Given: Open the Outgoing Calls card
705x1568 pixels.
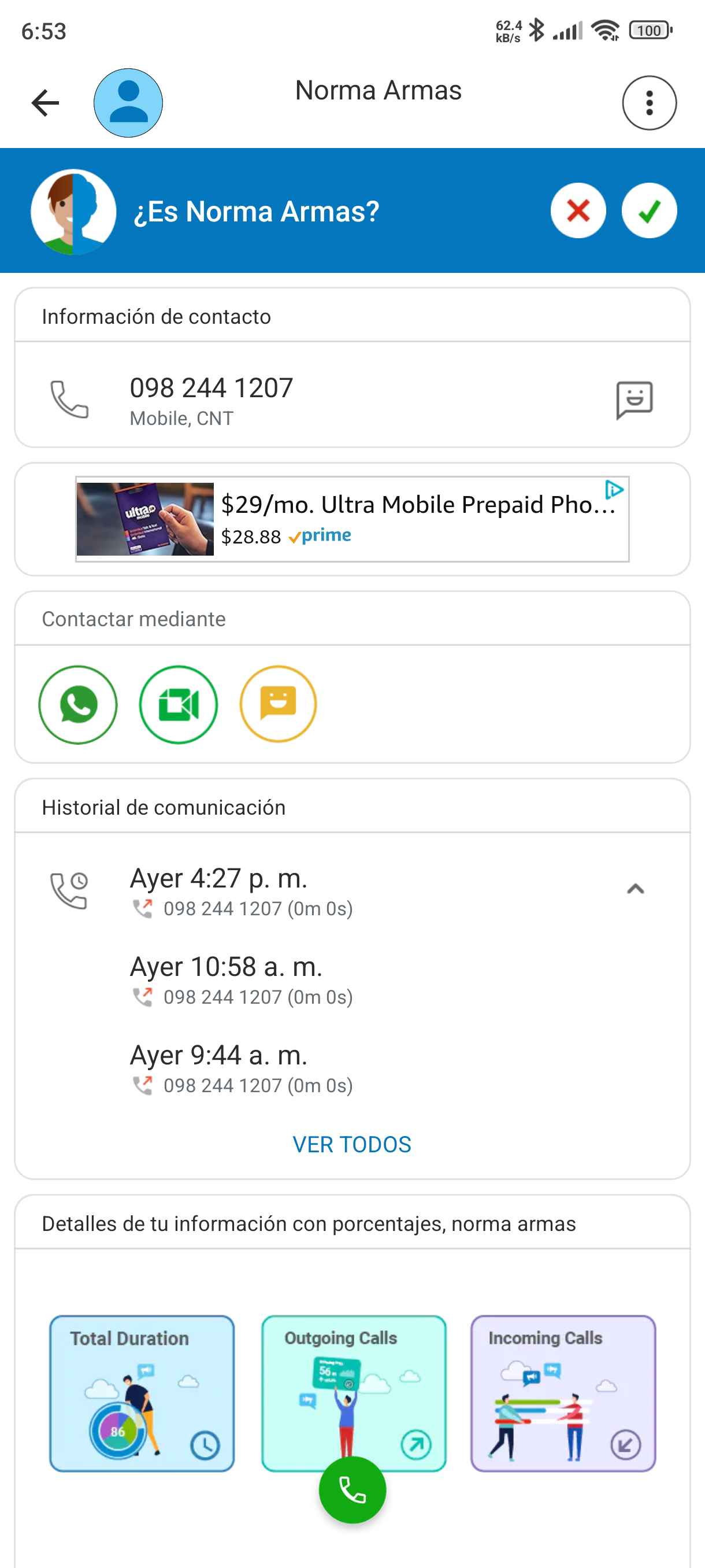Looking at the screenshot, I should 354,1382.
